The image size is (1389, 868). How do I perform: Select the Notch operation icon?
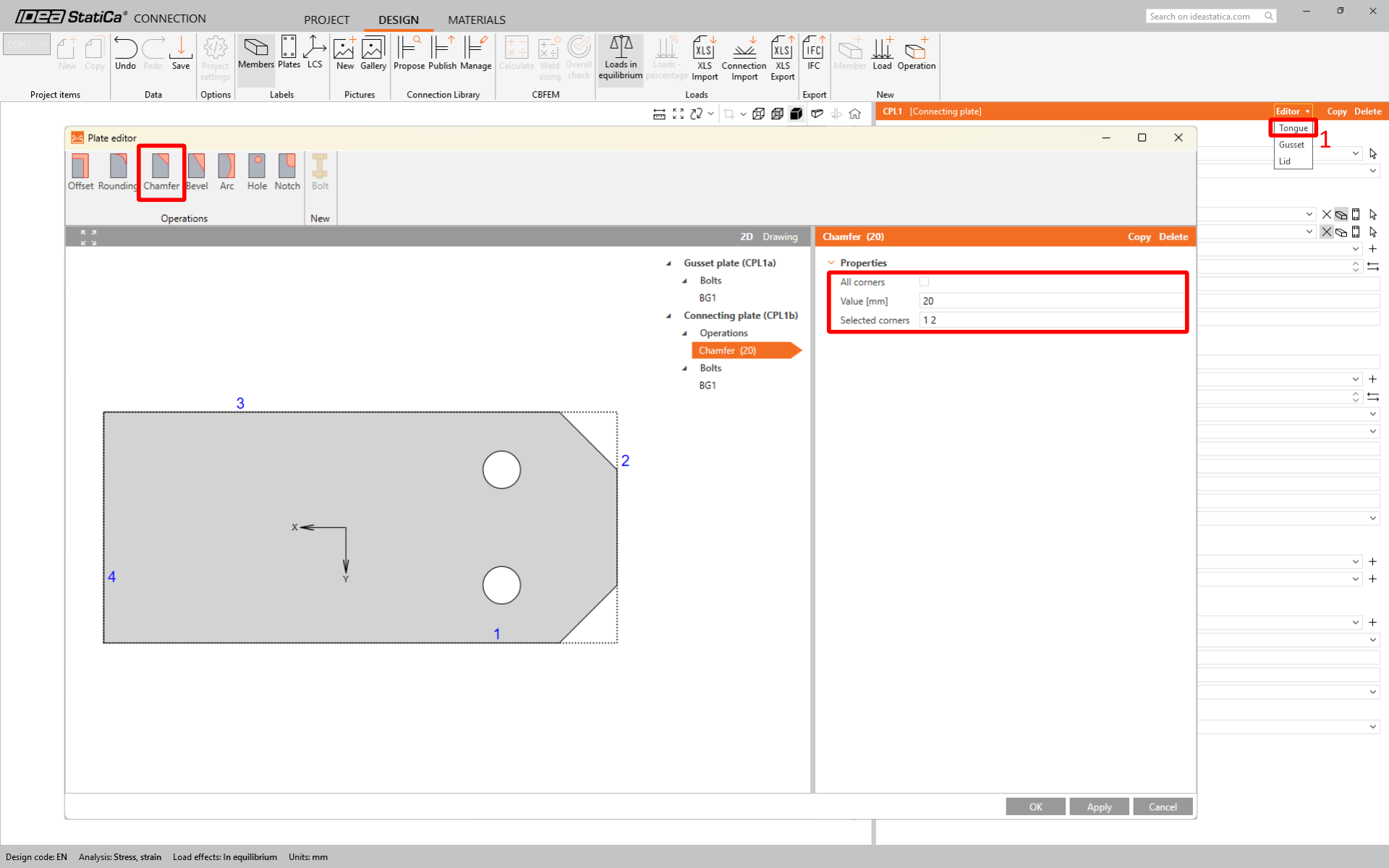pos(287,171)
